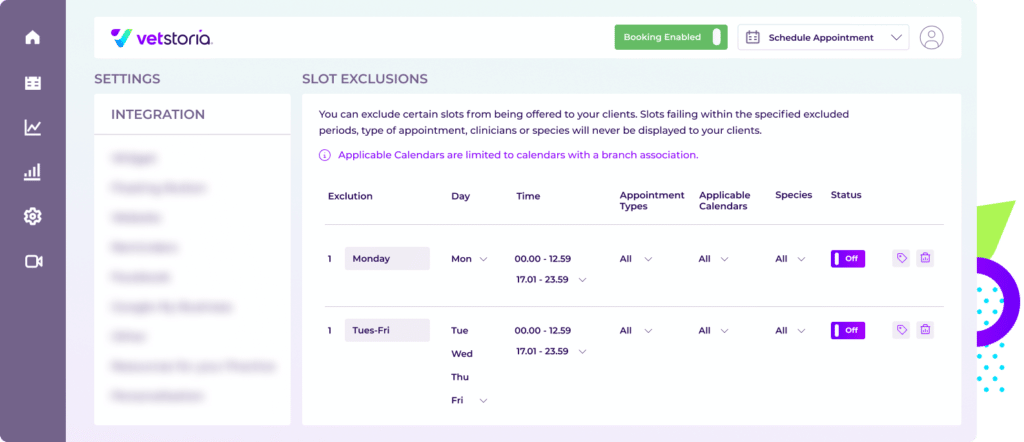Delete the Monday exclusion with trash icon

[925, 259]
